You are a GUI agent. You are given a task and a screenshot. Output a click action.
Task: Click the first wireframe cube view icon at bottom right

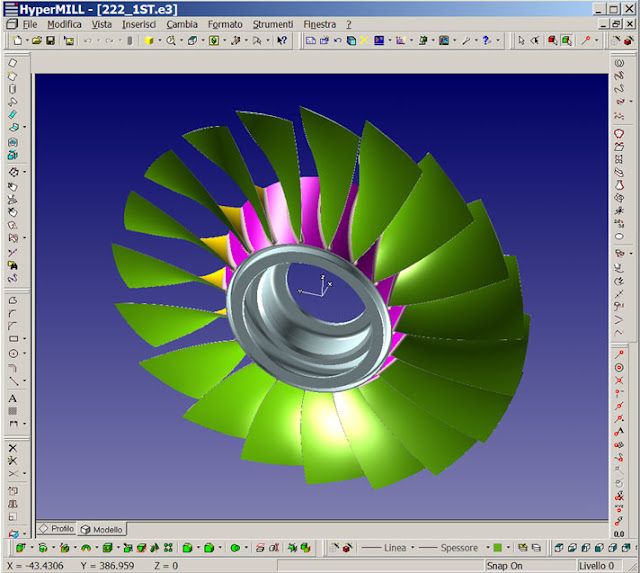(559, 548)
